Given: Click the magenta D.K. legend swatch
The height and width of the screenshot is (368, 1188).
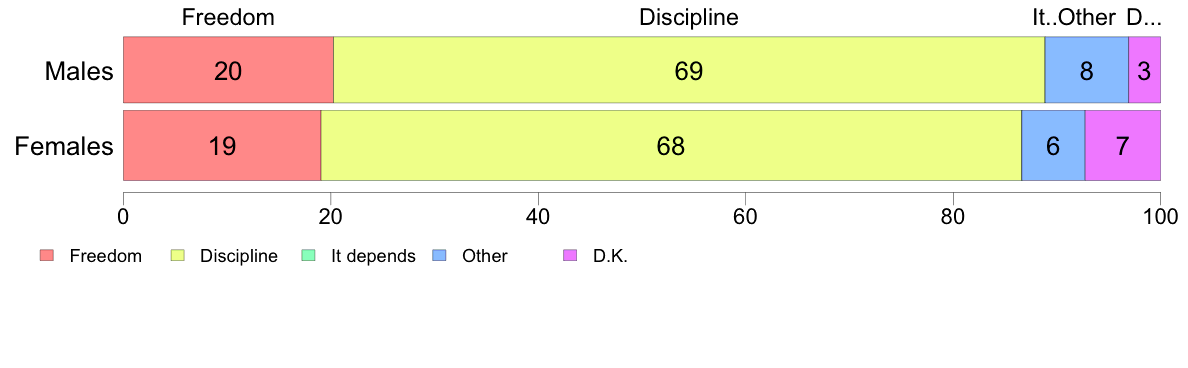Looking at the screenshot, I should point(570,256).
